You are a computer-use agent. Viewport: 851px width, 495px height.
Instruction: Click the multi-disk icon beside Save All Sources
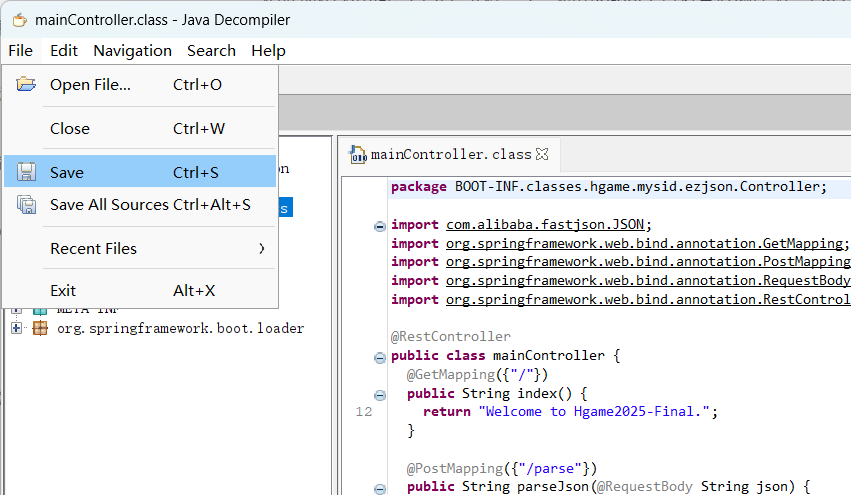(x=26, y=205)
